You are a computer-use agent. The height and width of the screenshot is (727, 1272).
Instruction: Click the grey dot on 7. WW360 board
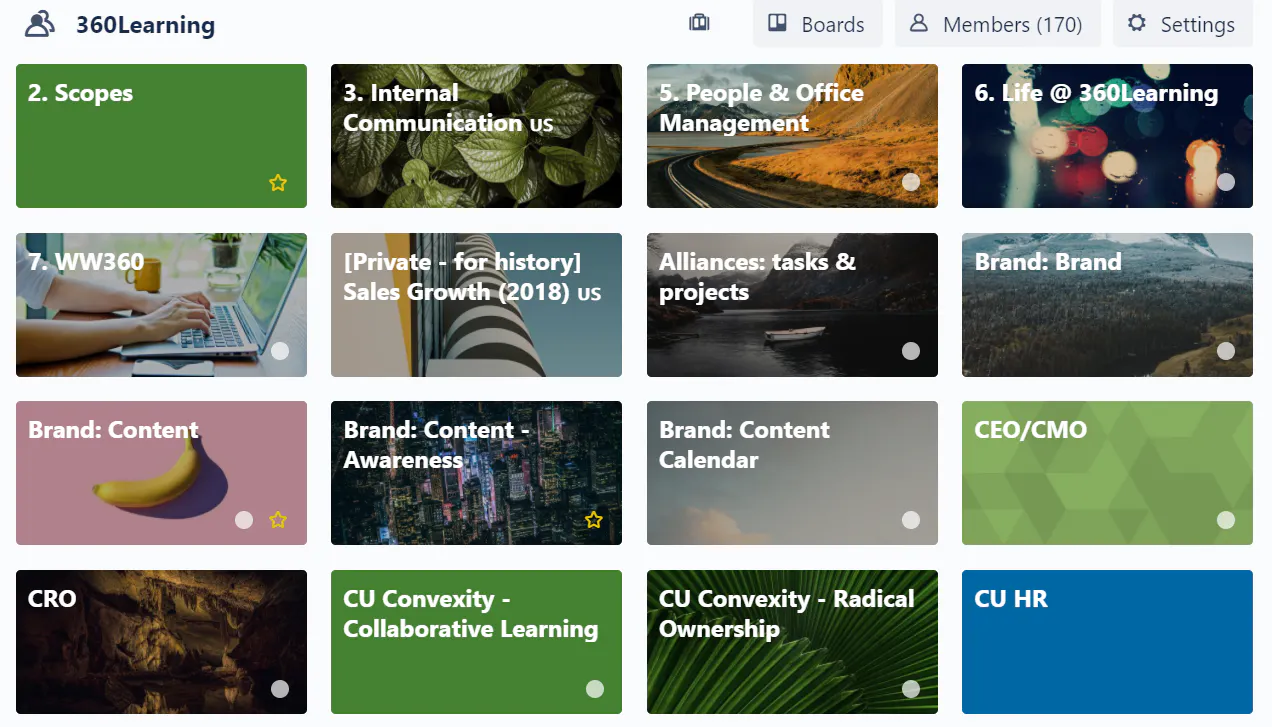(280, 351)
